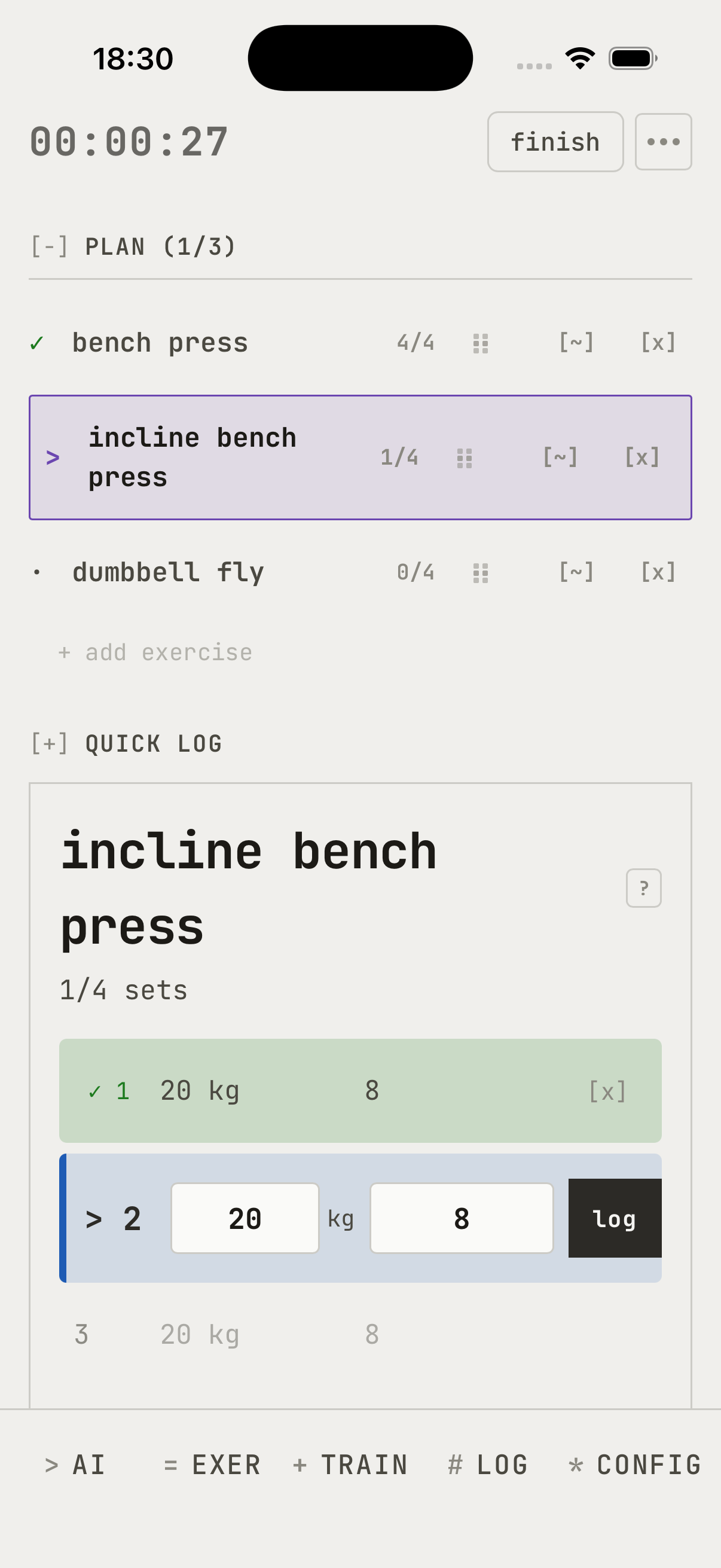Viewport: 721px width, 1568px height.
Task: Toggle the QUICK LOG section expander
Action: 49,744
